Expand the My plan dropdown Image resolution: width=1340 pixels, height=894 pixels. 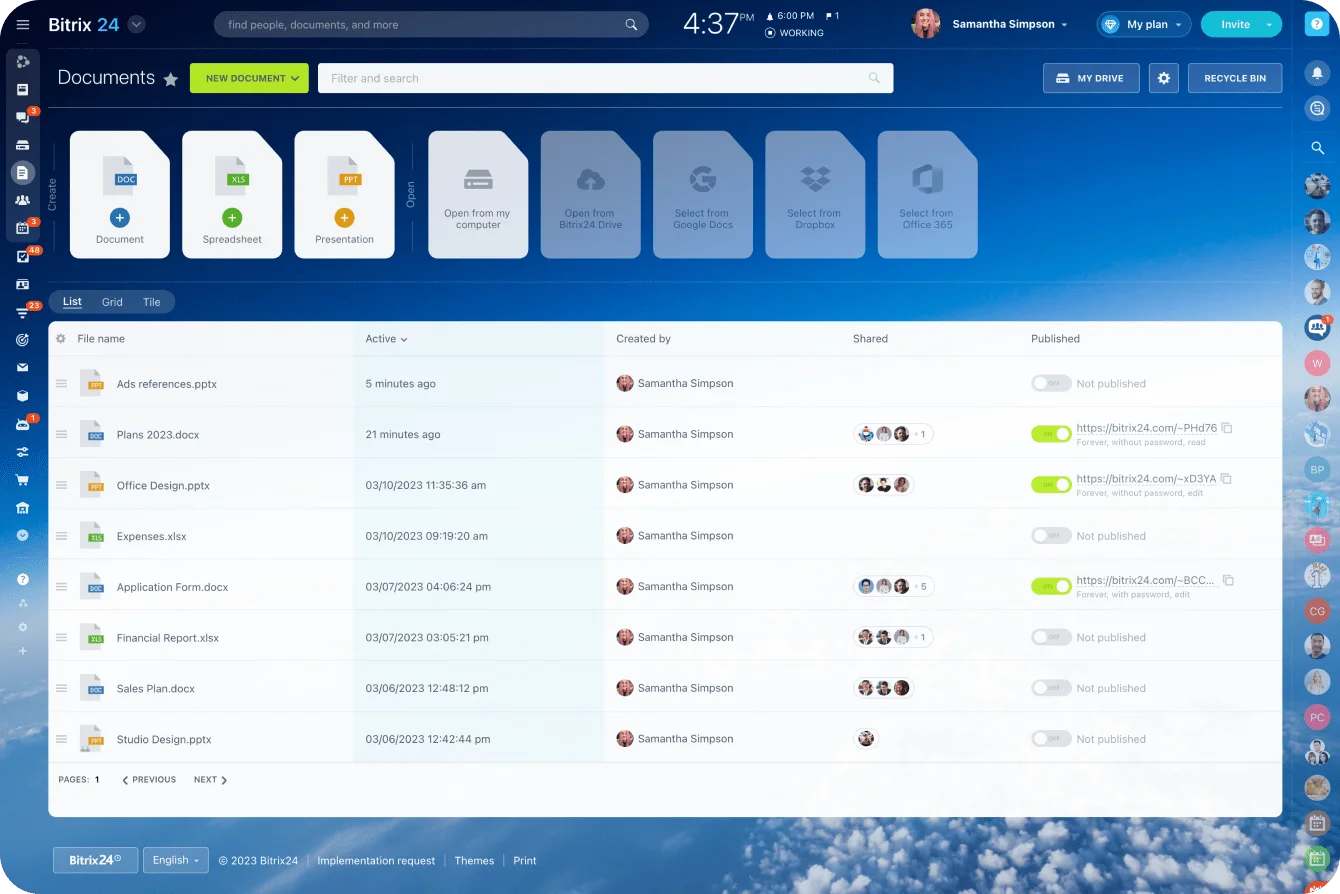[x=1178, y=25]
